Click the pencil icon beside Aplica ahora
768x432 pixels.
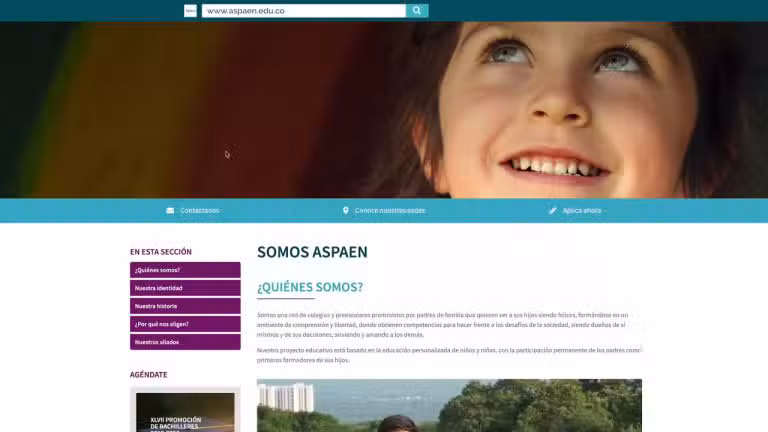553,211
